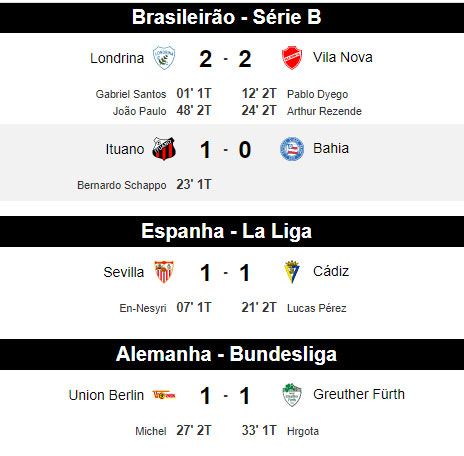464x456 pixels.
Task: Select the Alemanha - Bundesliga header
Action: pos(226,354)
